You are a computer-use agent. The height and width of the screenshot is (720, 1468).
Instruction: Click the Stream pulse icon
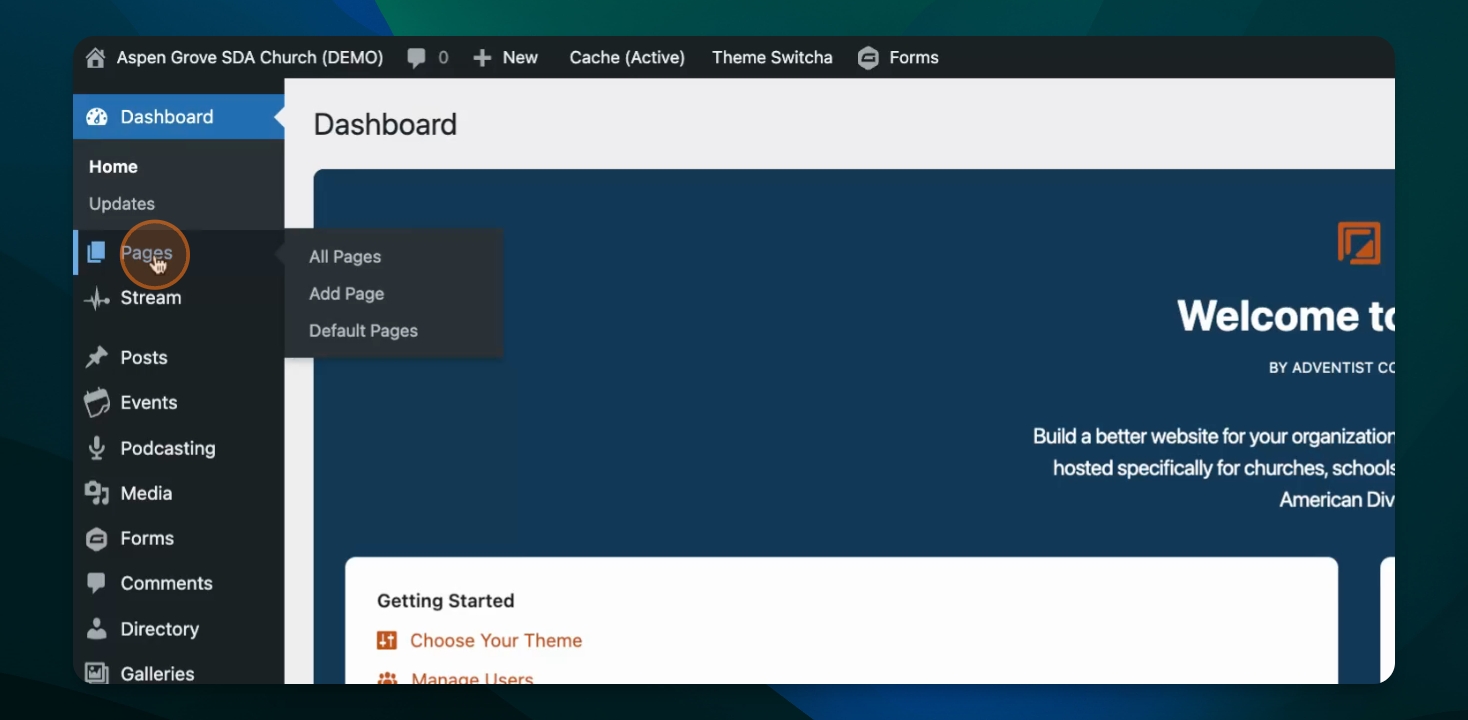click(96, 298)
